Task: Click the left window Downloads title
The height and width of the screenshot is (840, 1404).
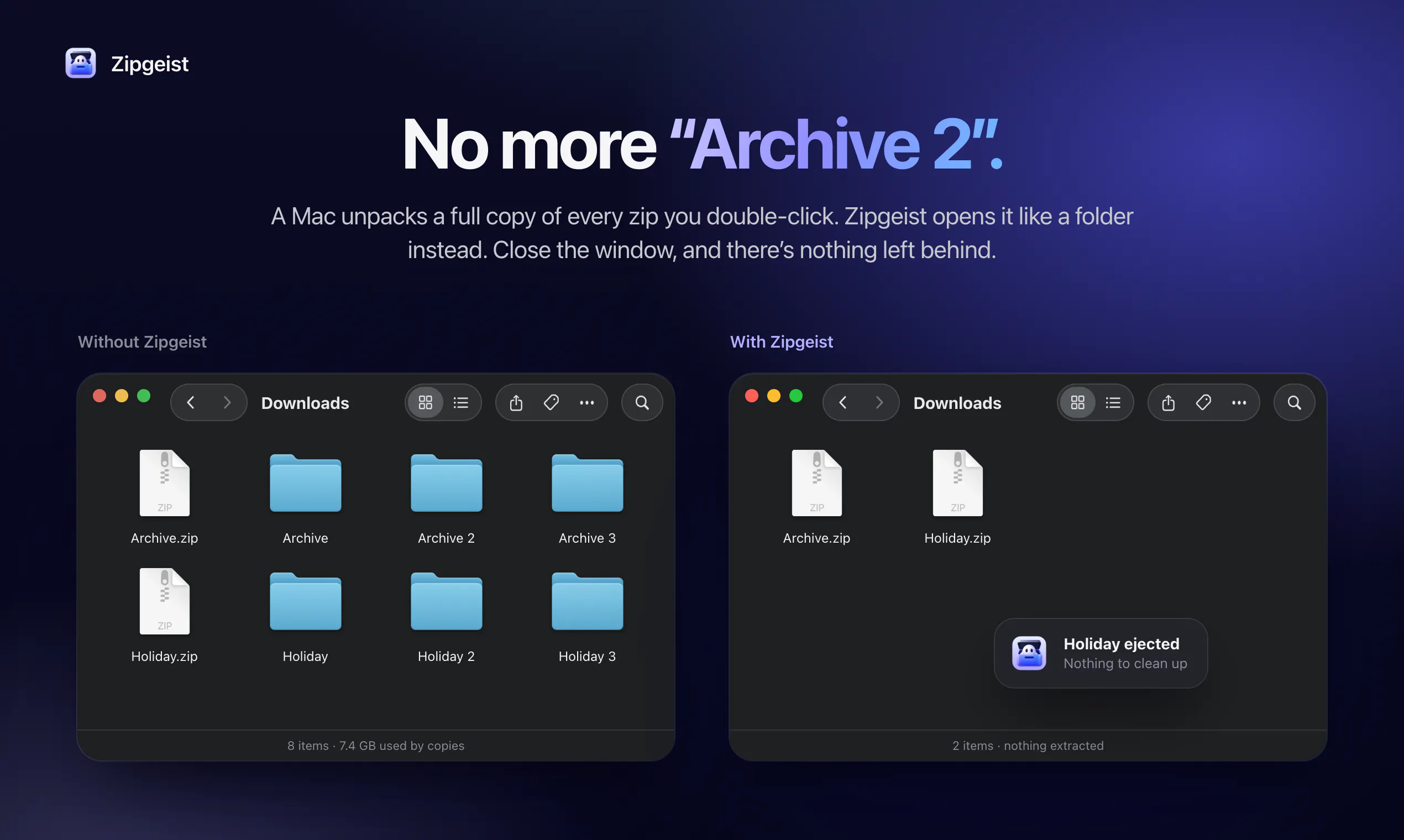Action: 305,403
